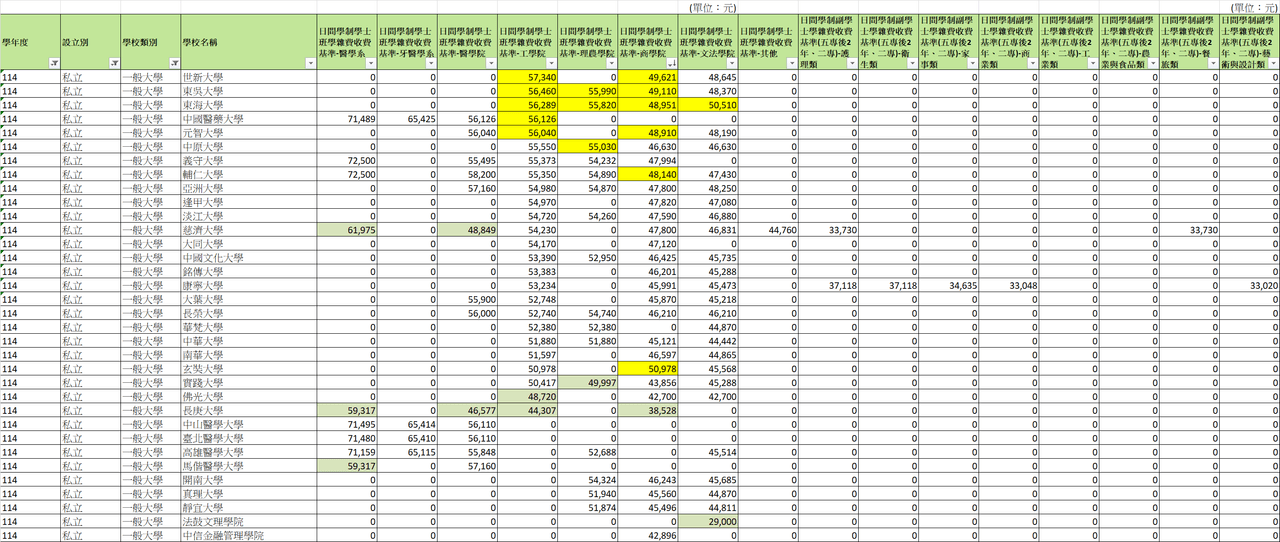Select yellow cell with value 55,990
This screenshot has height=542, width=1280.
pos(588,91)
